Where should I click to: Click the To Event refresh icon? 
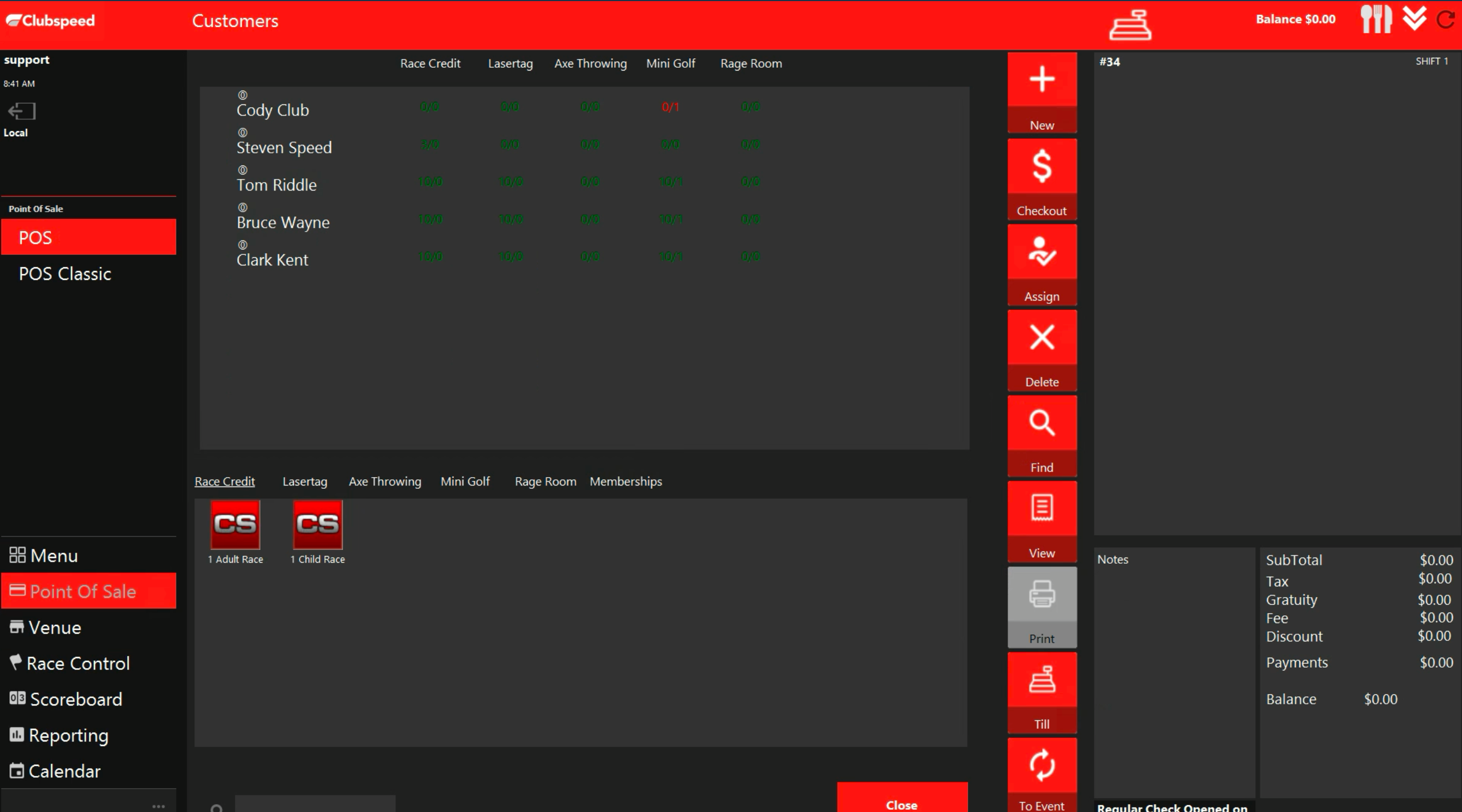coord(1042,765)
